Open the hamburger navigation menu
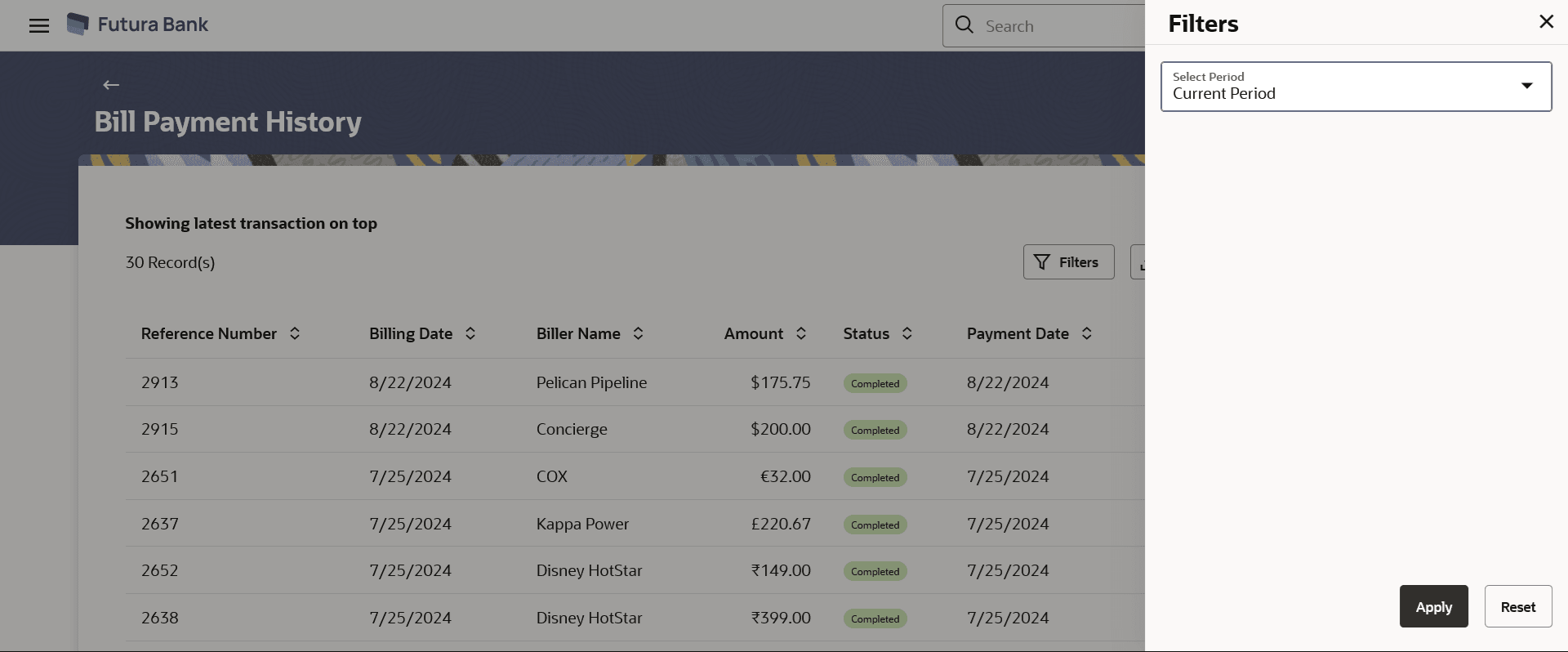The image size is (1568, 652). [39, 25]
